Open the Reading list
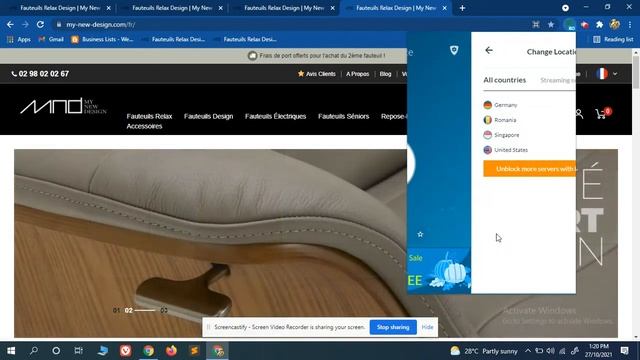The width and height of the screenshot is (640, 360). 613,39
